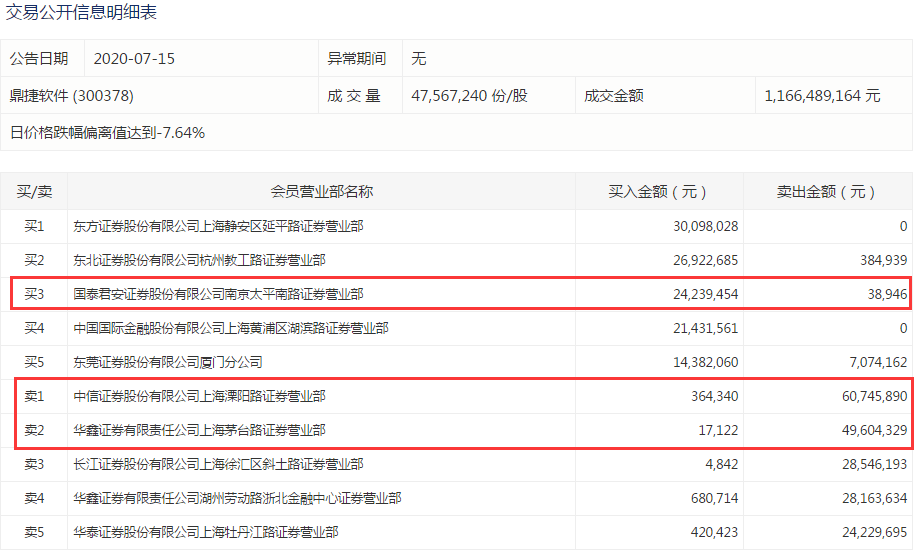The height and width of the screenshot is (552, 915).
Task: Click the 买4 row label
Action: click(34, 329)
